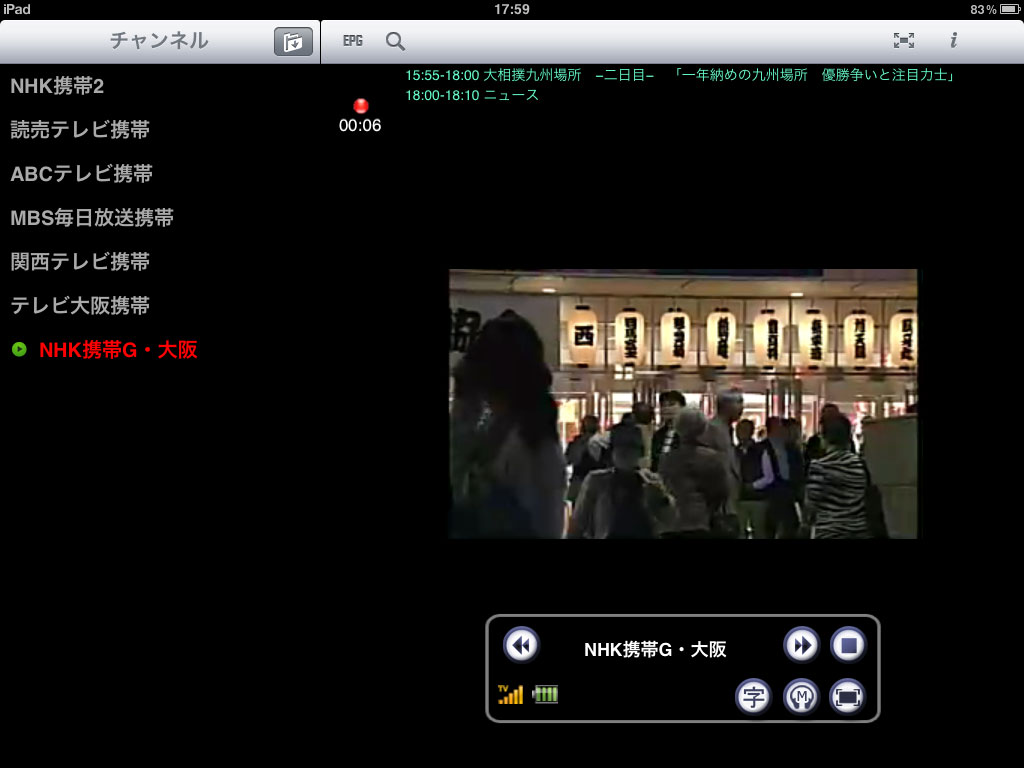Open the 18:00-18:10 ニュース program entry

click(x=472, y=95)
